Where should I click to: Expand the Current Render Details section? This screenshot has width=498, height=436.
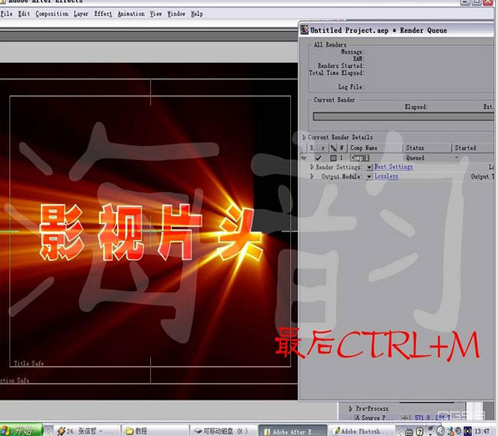[304, 137]
